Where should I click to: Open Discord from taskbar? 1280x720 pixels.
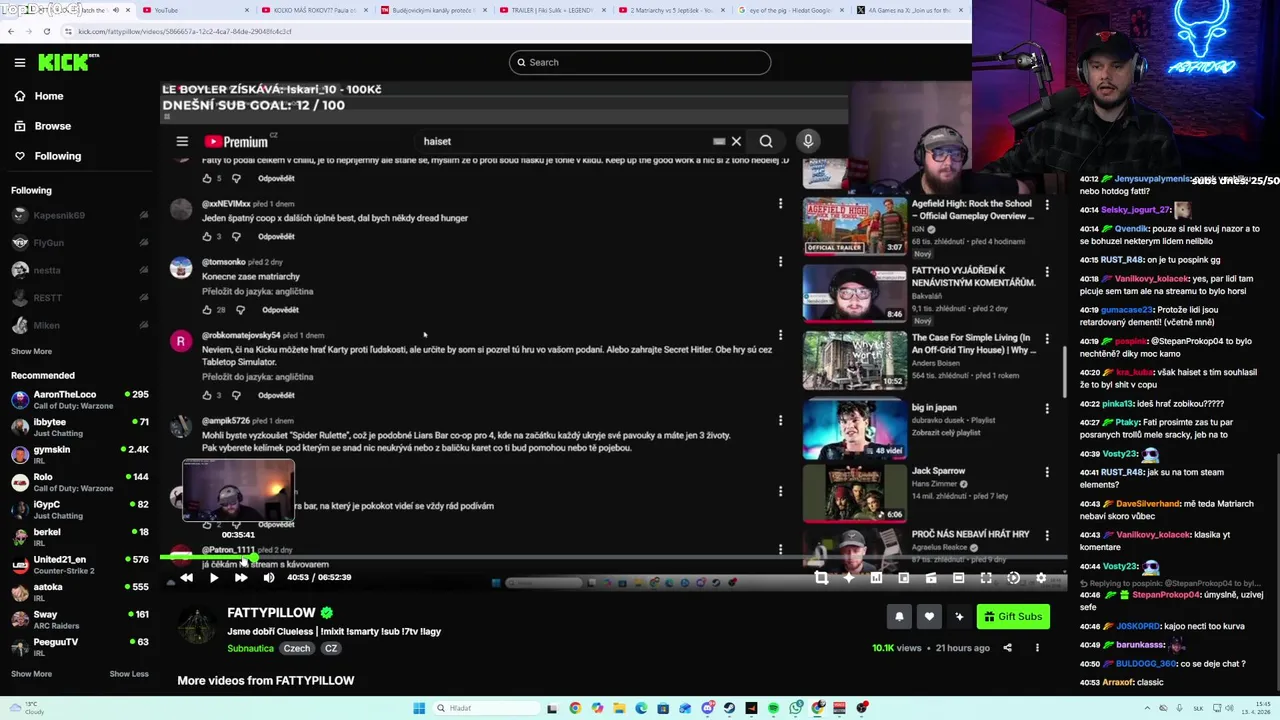[x=707, y=708]
